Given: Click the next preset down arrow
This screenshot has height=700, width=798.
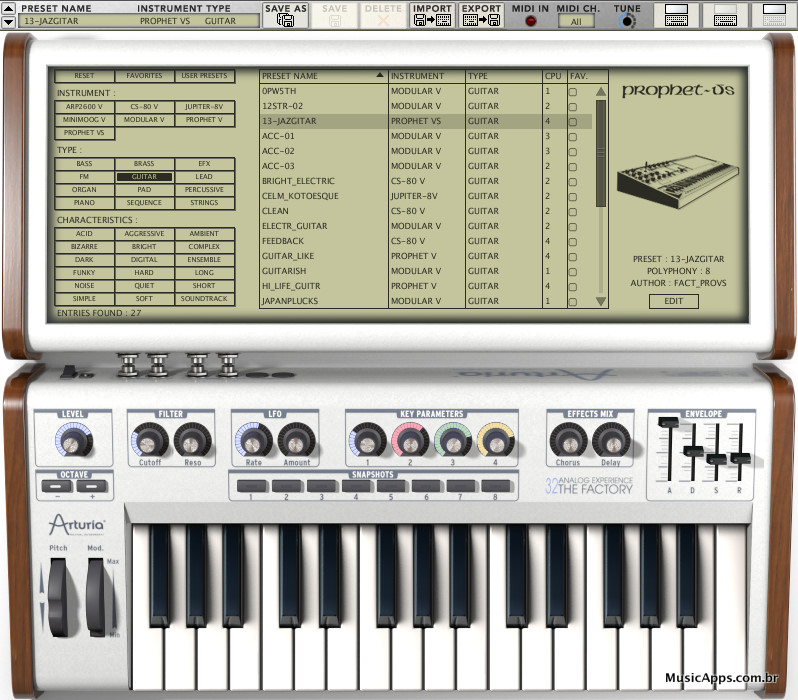Looking at the screenshot, I should [x=9, y=22].
